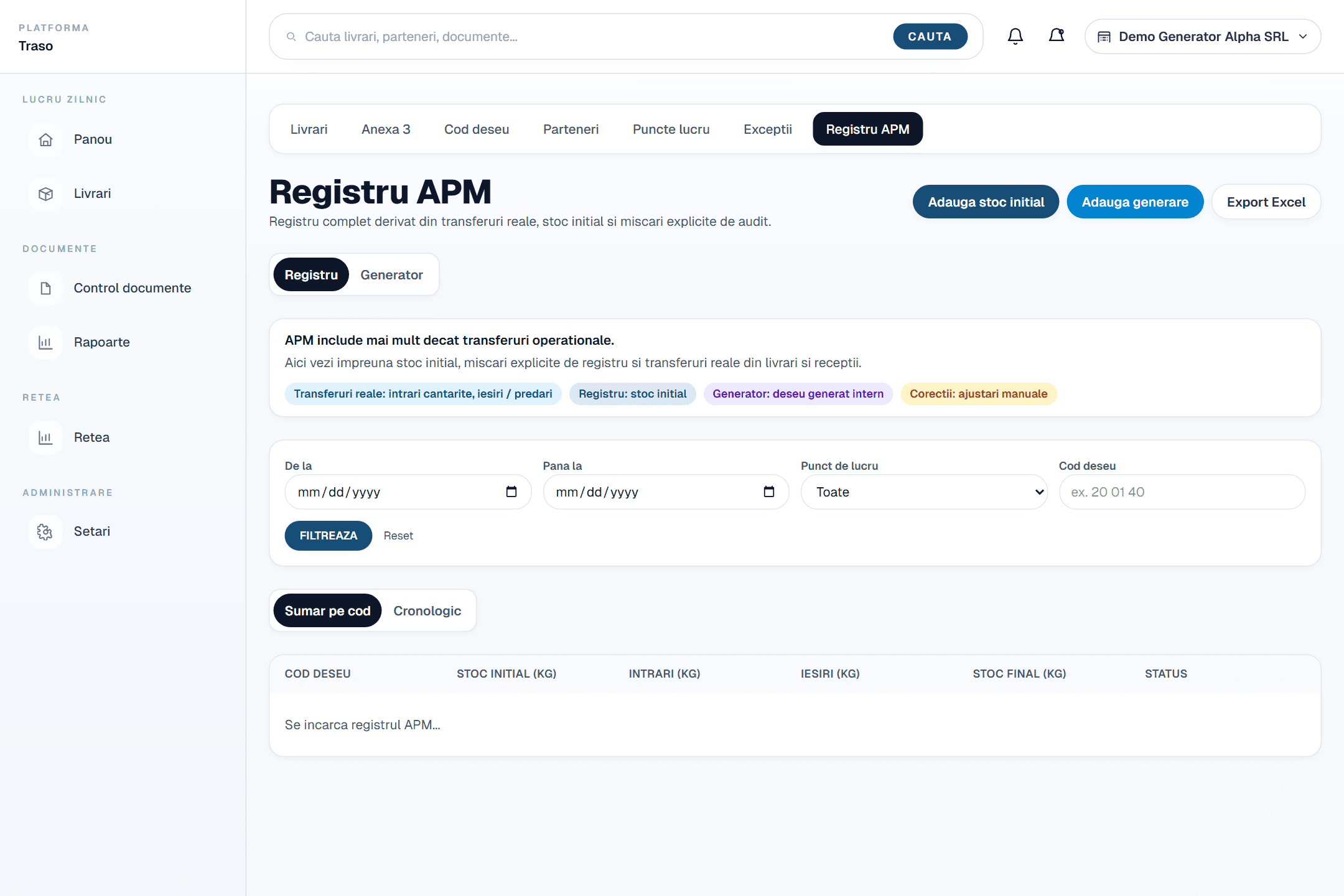The width and height of the screenshot is (1344, 896).
Task: Open the Pana la date calendar picker
Action: 769,492
